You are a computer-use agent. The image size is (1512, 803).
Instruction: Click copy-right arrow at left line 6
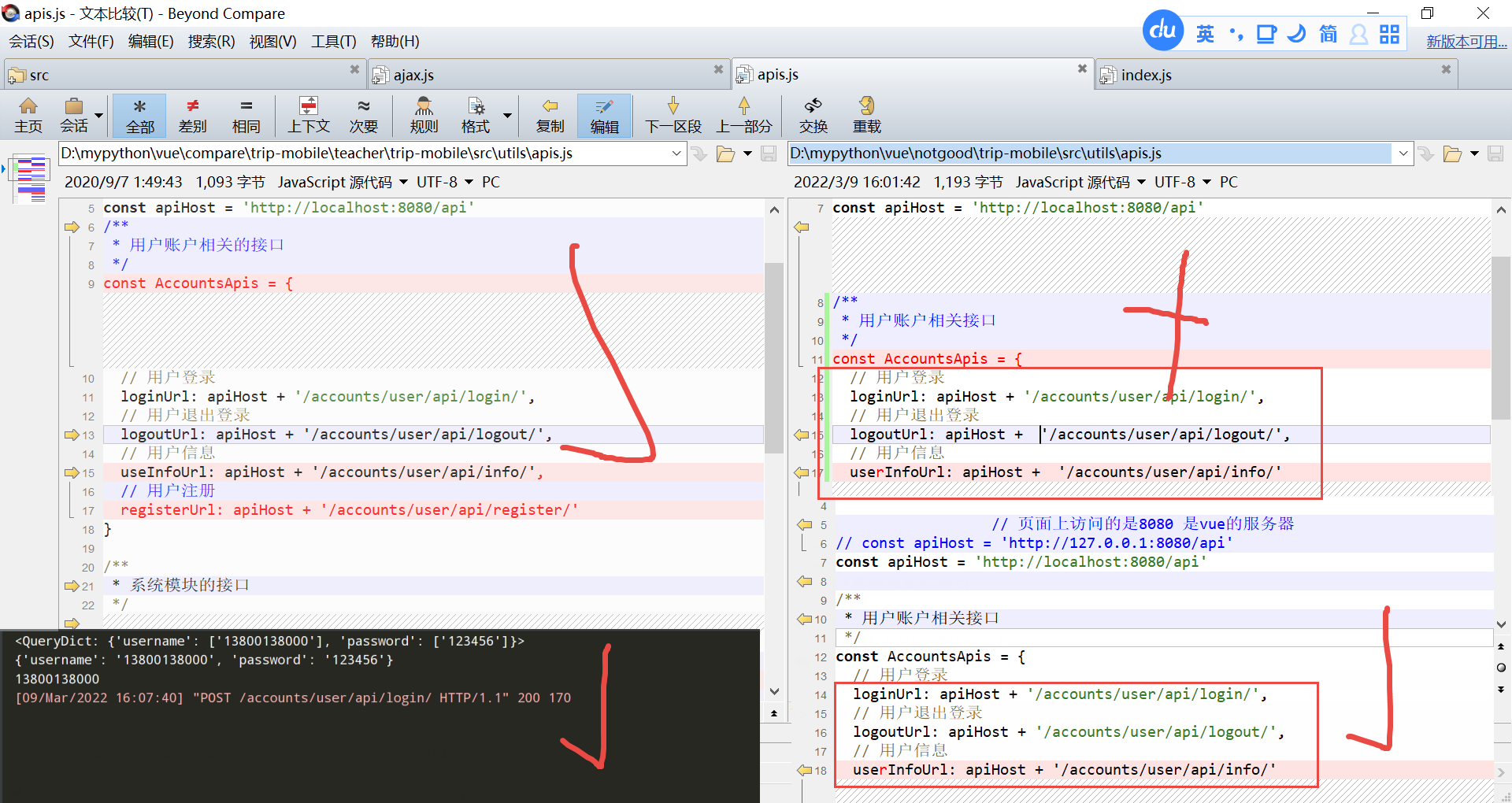(72, 227)
